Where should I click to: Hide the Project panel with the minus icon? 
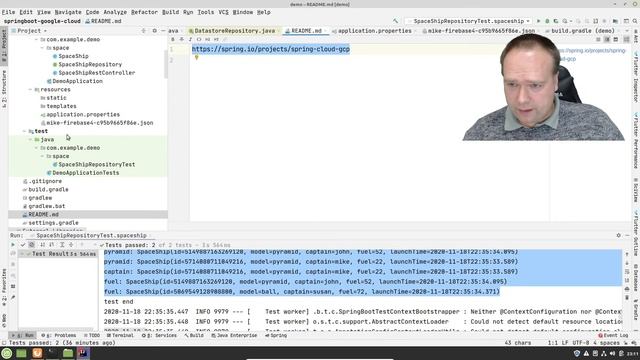(162, 31)
